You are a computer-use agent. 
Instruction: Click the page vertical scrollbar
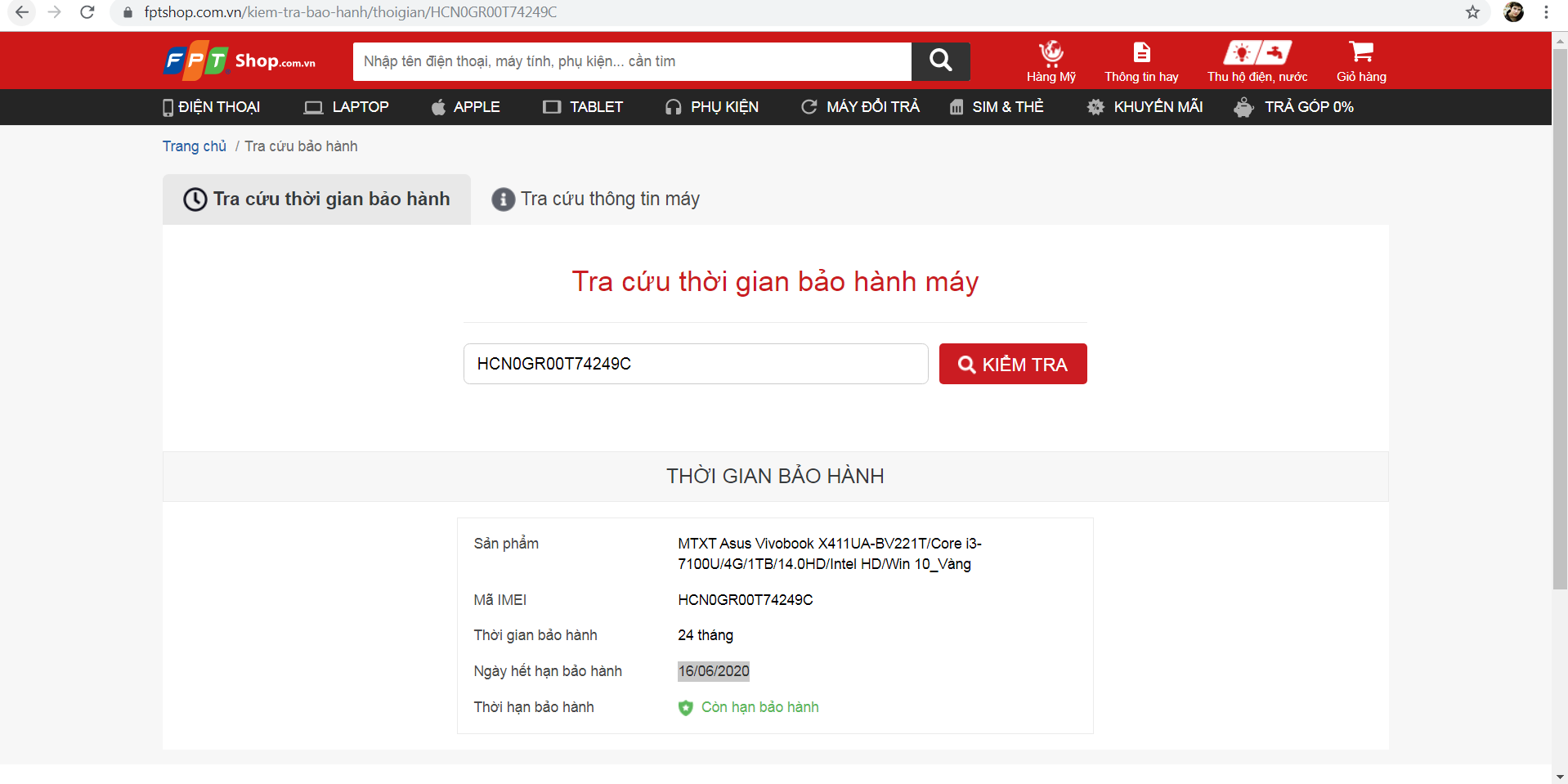point(1560,327)
